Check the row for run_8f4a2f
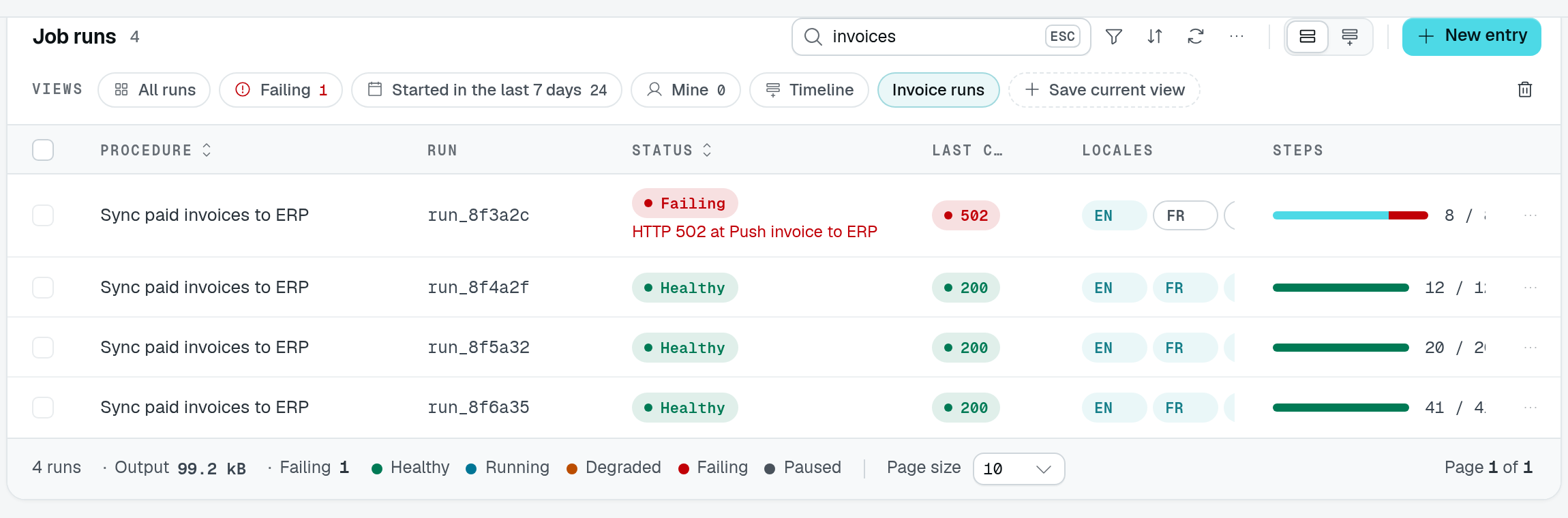Viewport: 1568px width, 518px height. 43,288
